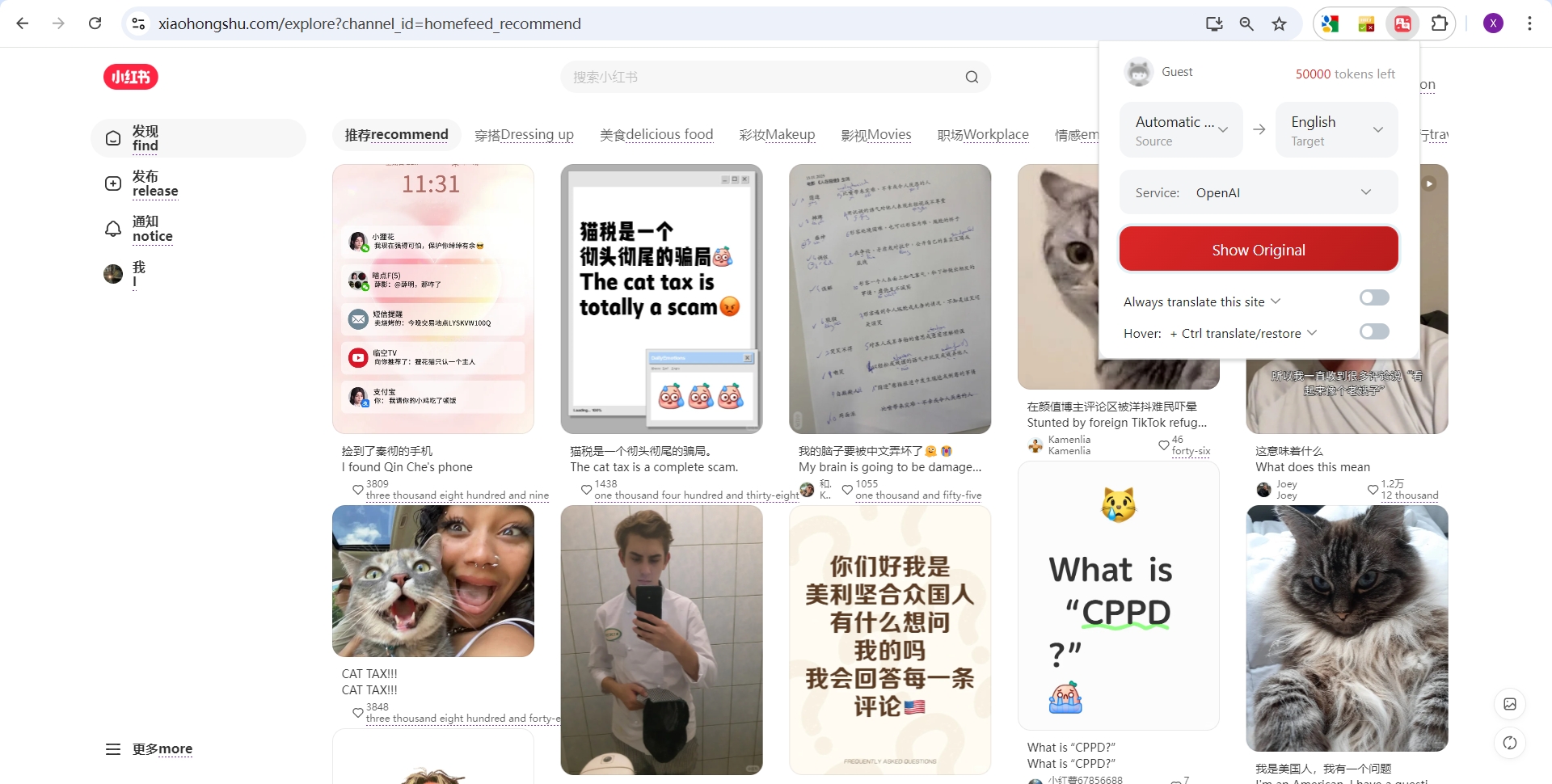Viewport: 1552px width, 784px height.
Task: Click the circular refresh floating button
Action: pyautogui.click(x=1509, y=743)
